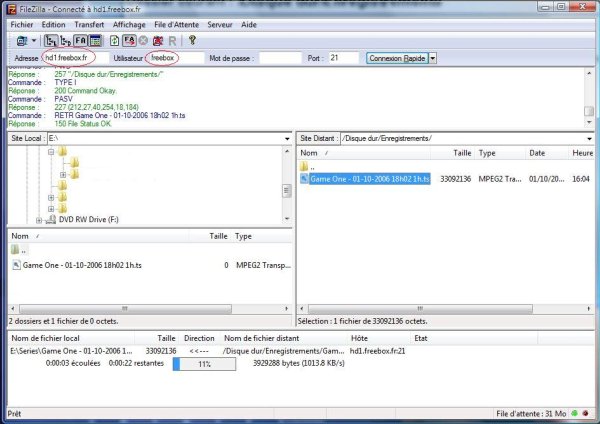The image size is (600, 424).
Task: Click the Connexion Rapide button
Action: coord(397,58)
